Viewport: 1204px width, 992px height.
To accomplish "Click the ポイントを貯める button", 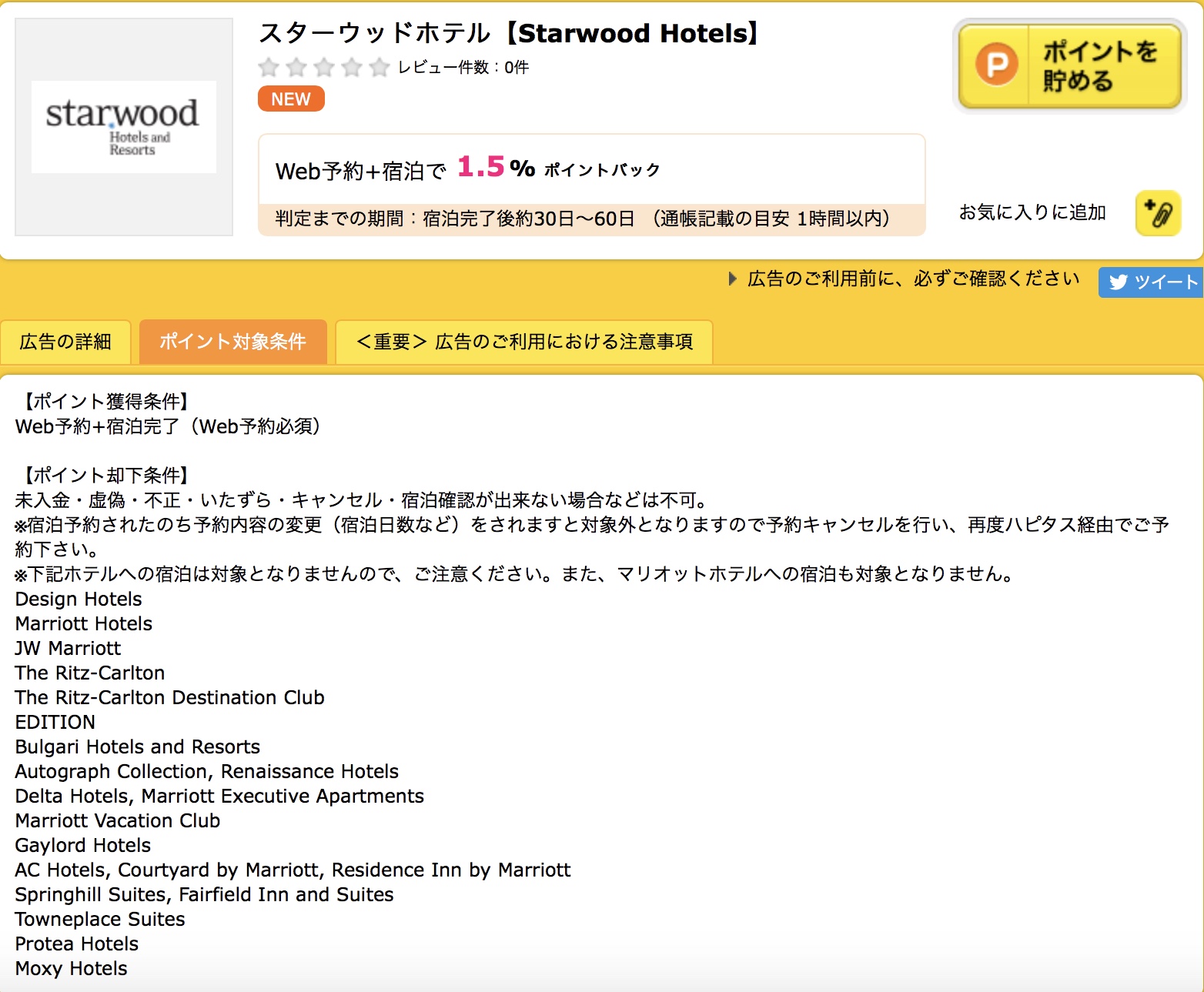I will [x=1069, y=66].
